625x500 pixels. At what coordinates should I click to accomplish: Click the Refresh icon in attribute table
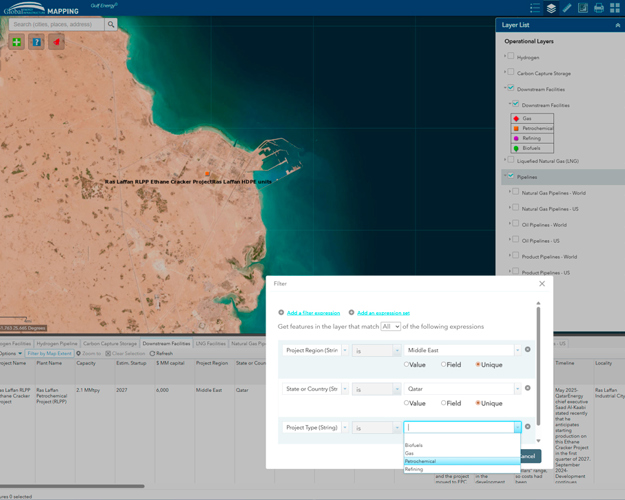[152, 353]
